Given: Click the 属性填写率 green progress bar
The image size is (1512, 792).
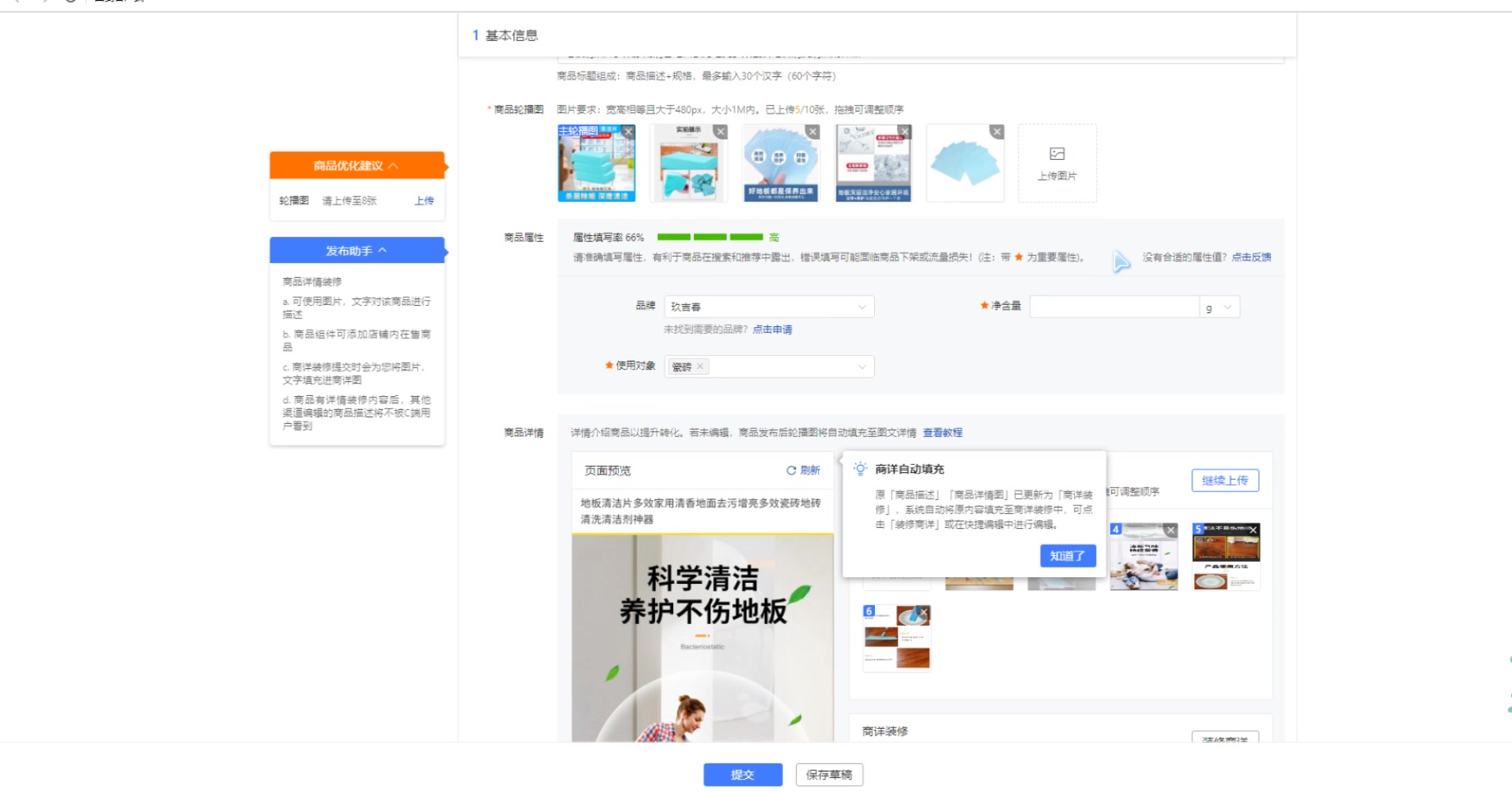Looking at the screenshot, I should point(710,237).
